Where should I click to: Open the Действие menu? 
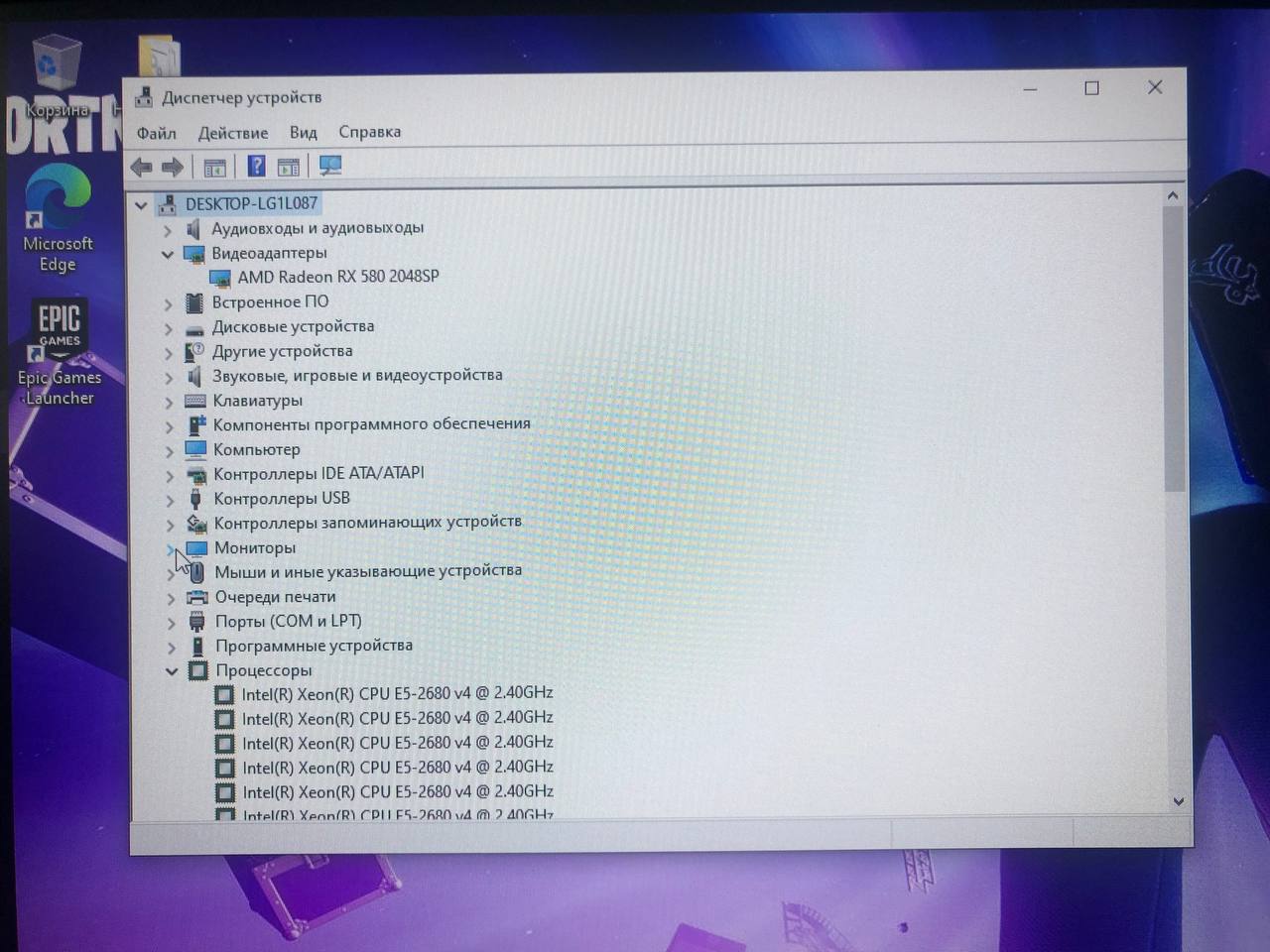coord(233,133)
